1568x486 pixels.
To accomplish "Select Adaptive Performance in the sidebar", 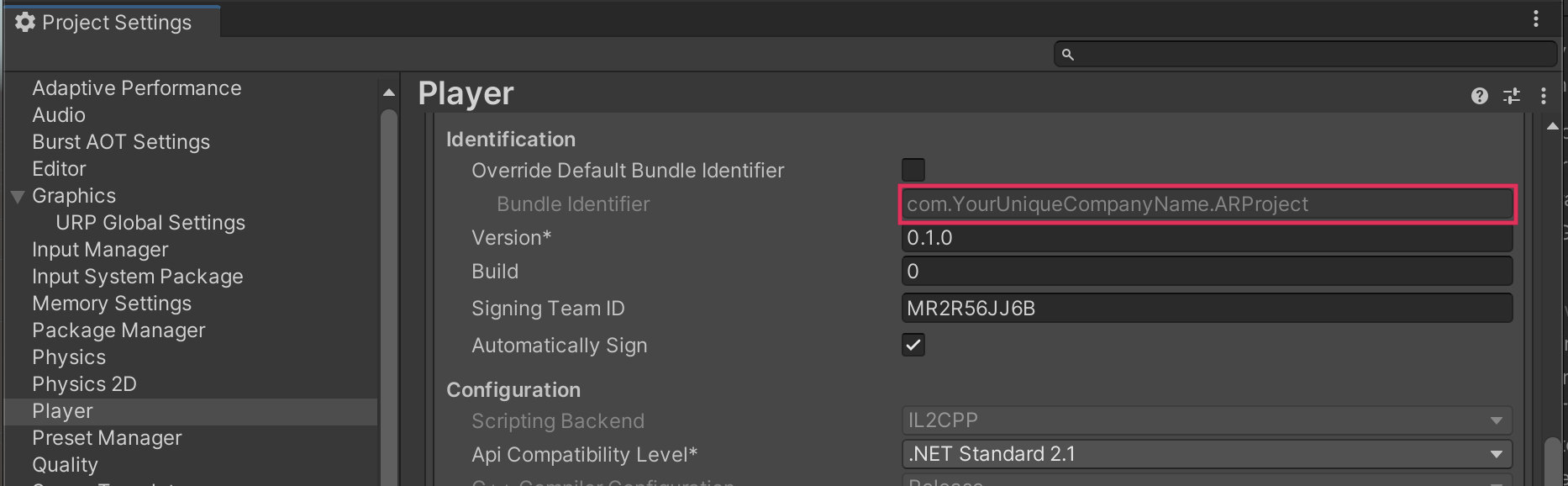I will click(x=136, y=88).
